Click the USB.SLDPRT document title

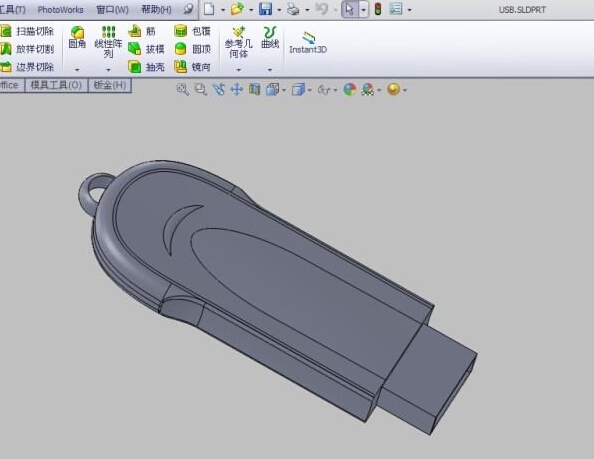click(522, 10)
